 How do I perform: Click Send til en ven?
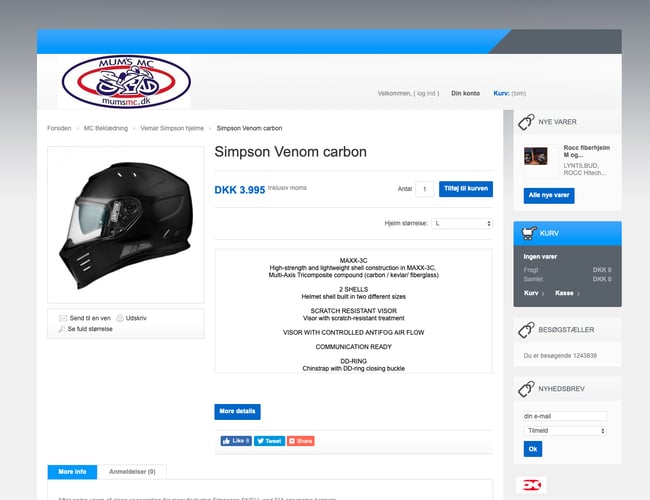click(x=90, y=318)
